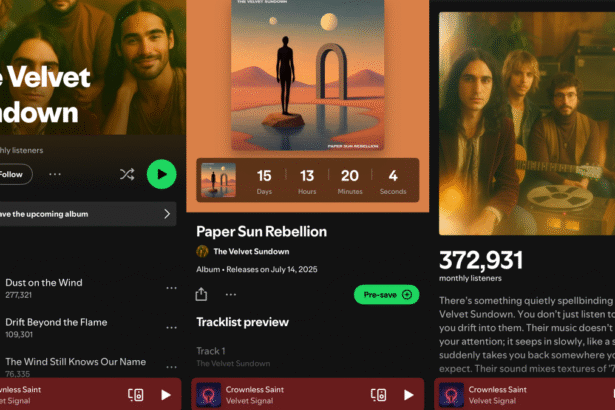This screenshot has height=410, width=615.
Task: Share the Paper Sun Rebellion album
Action: (x=201, y=294)
